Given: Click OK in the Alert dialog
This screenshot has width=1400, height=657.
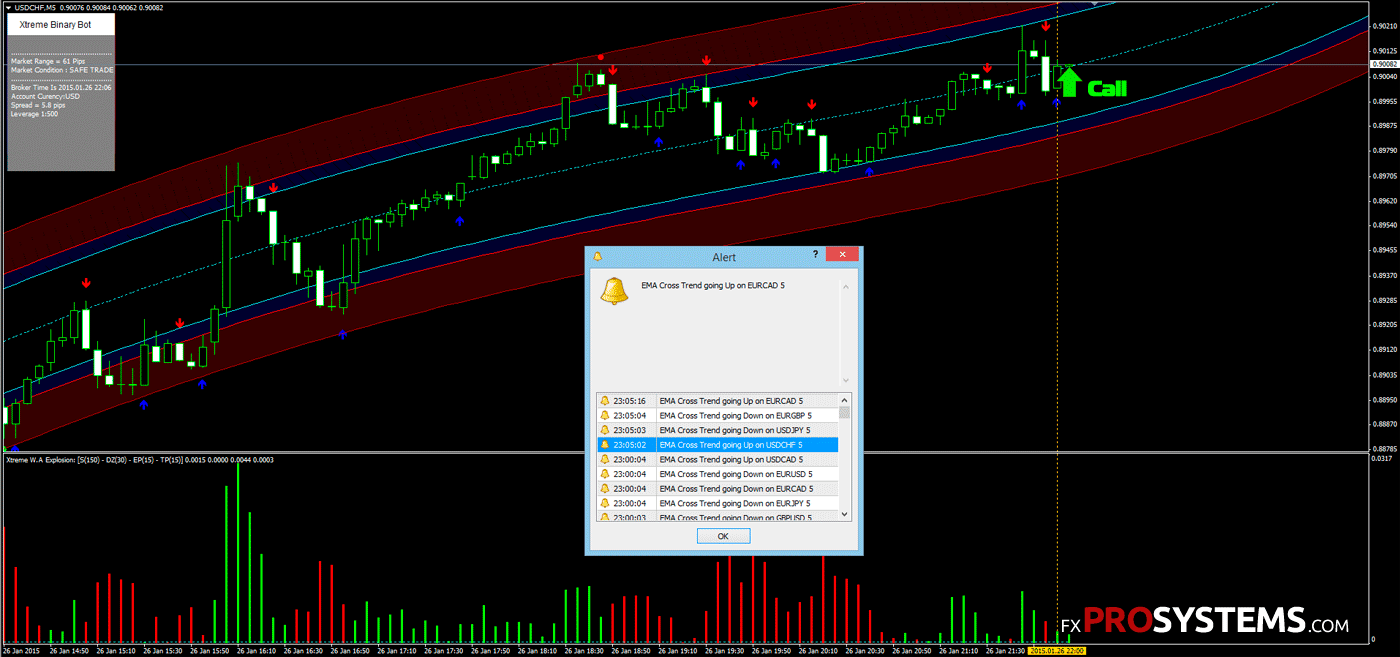Looking at the screenshot, I should coord(723,537).
